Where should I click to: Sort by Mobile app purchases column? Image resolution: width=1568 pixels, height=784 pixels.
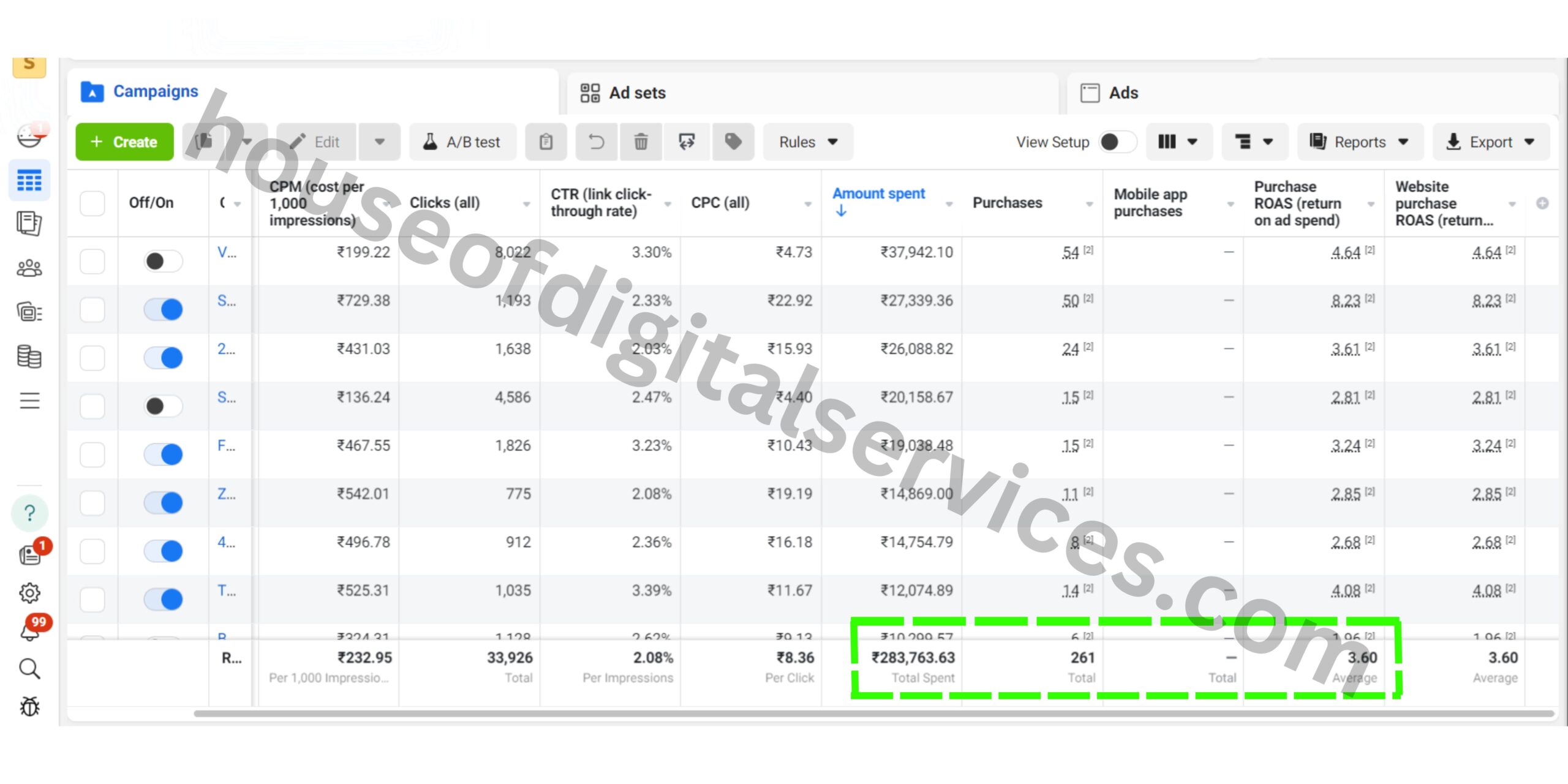tap(1150, 203)
